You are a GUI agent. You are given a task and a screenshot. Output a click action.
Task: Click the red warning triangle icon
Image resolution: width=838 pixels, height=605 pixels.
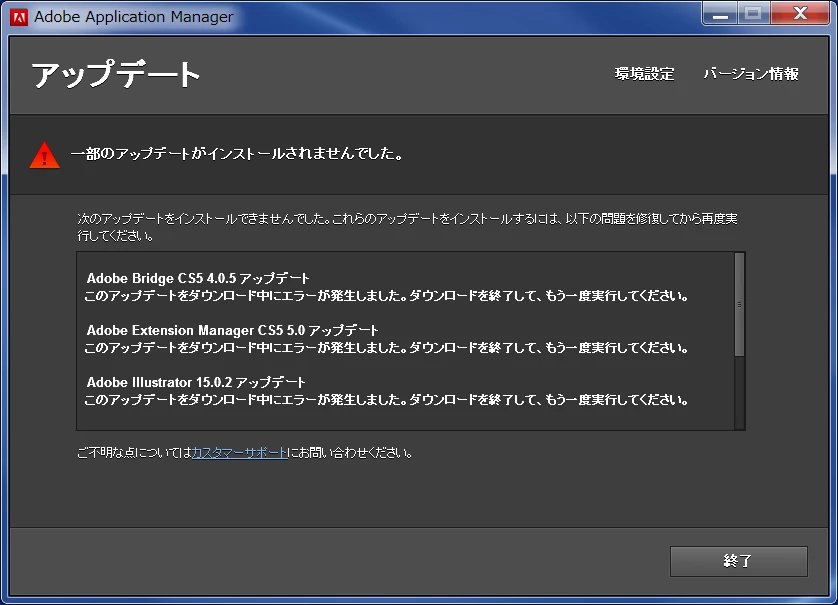tap(44, 155)
